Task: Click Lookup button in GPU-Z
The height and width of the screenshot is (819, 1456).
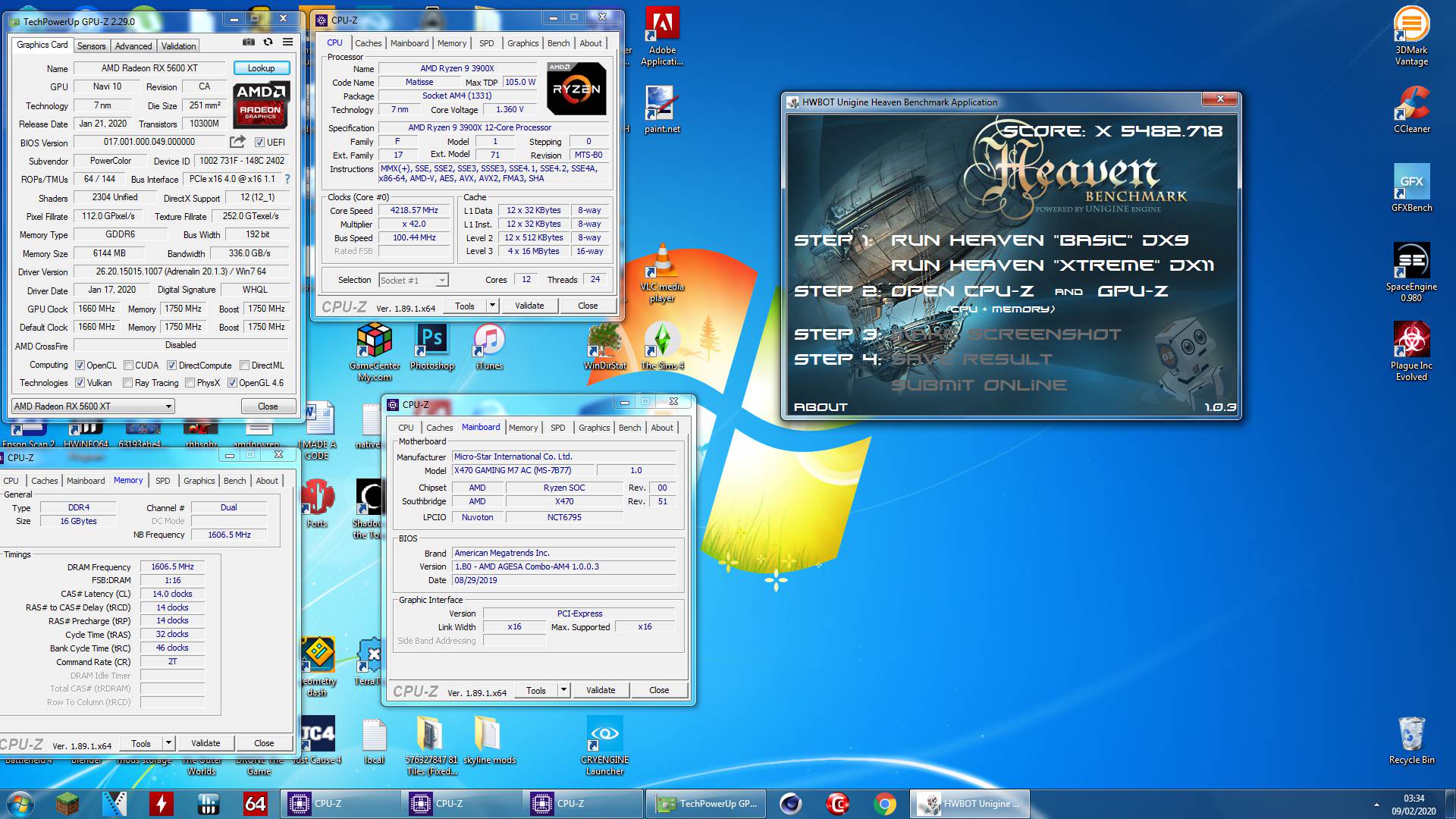Action: pyautogui.click(x=262, y=68)
